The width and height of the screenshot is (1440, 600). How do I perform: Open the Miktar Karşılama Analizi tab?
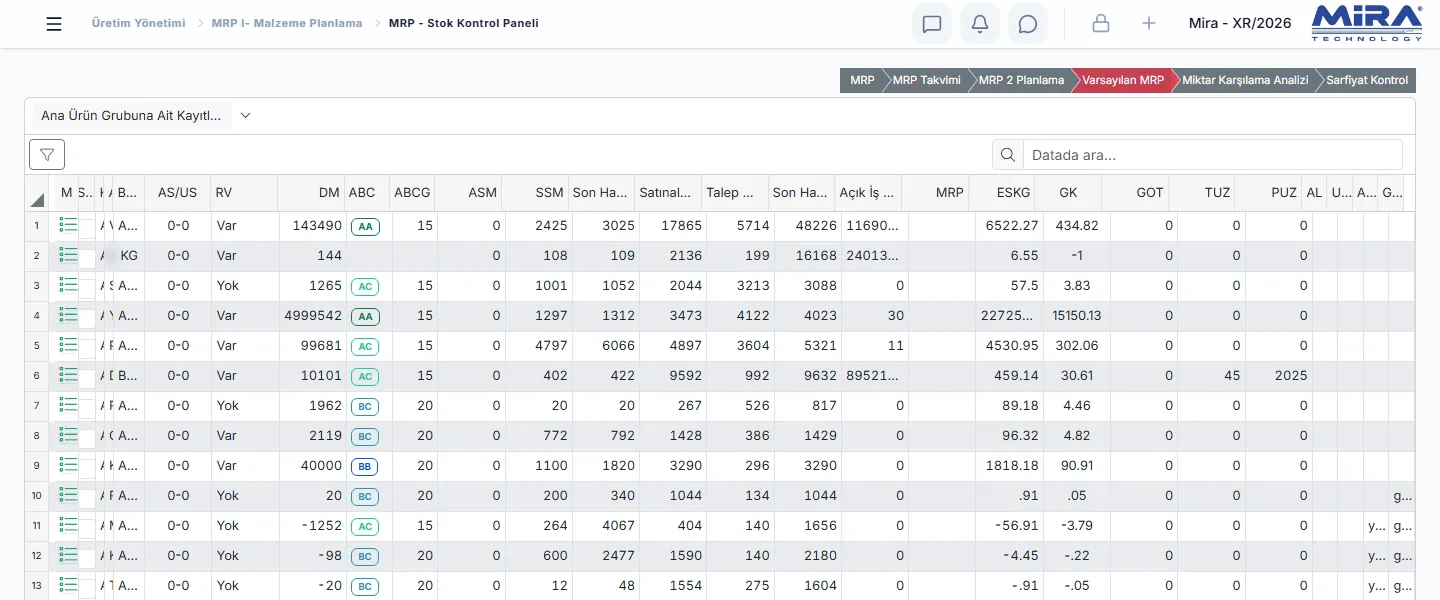click(1245, 80)
